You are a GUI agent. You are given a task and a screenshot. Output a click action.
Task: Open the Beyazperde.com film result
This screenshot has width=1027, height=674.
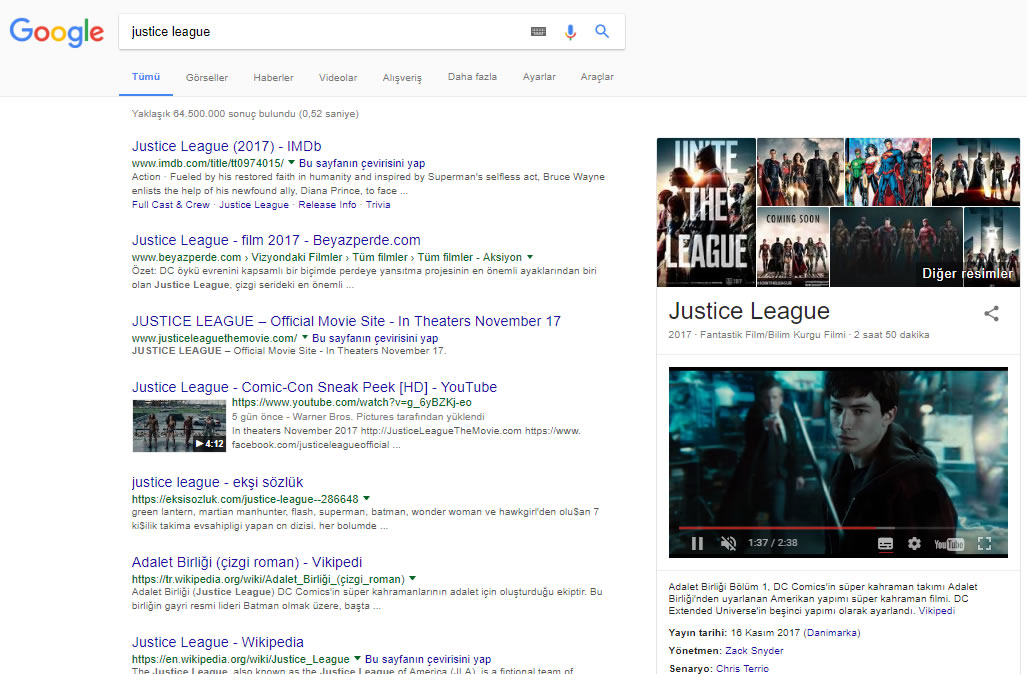click(276, 240)
